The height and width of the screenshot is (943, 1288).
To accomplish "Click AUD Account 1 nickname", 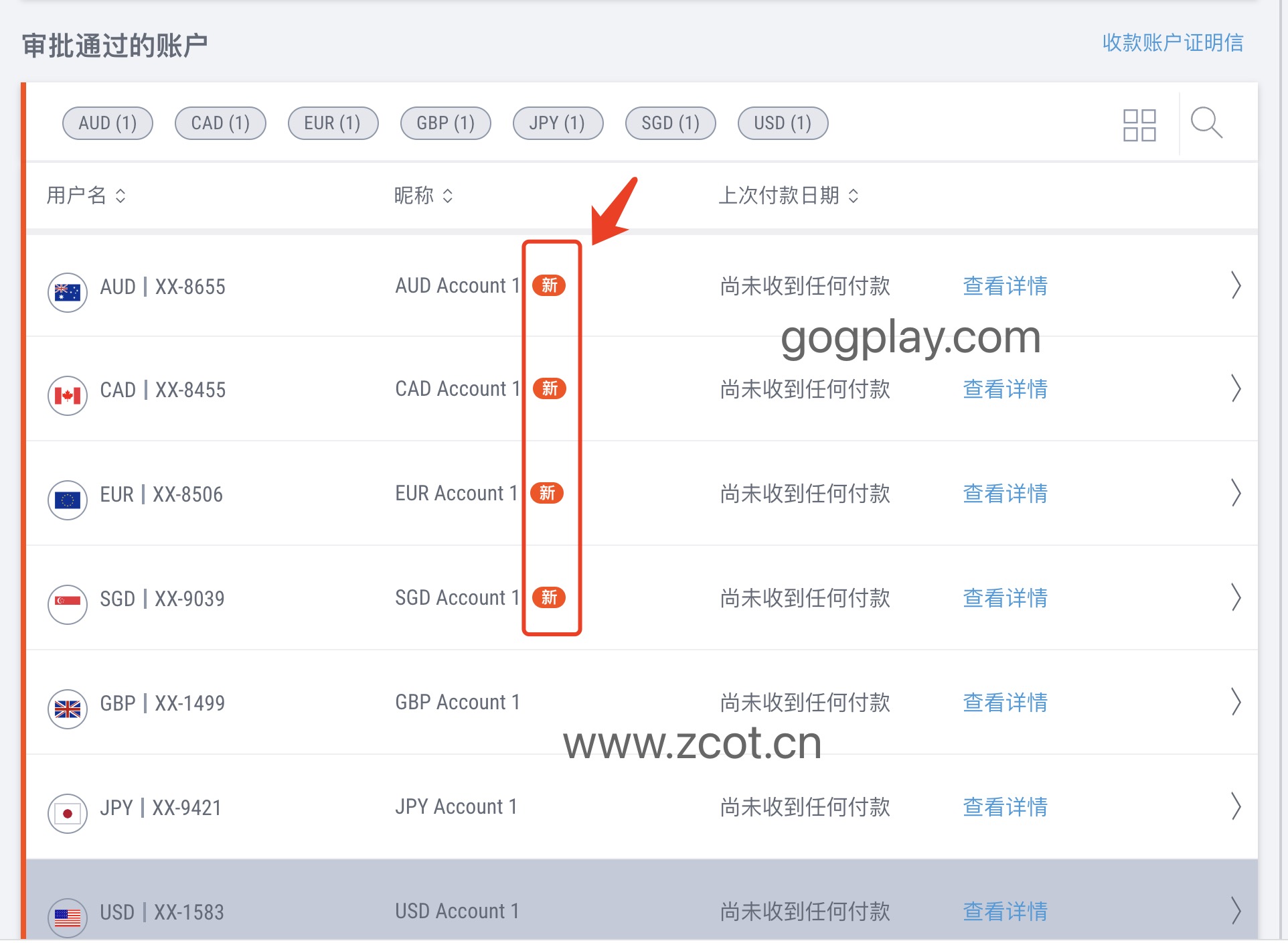I will tap(457, 286).
